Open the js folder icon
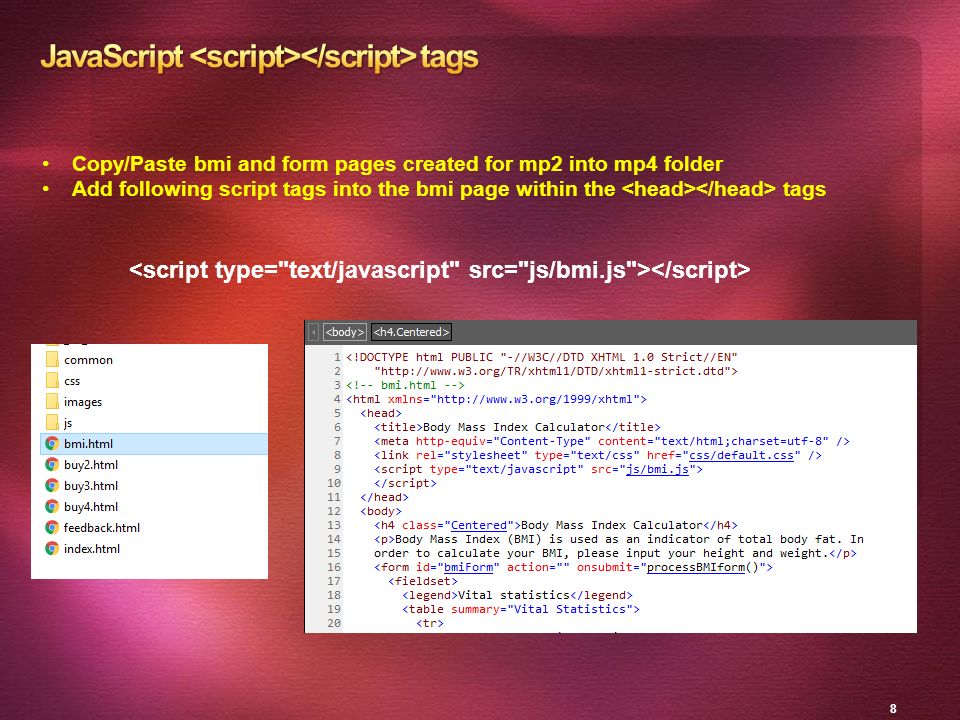Viewport: 960px width, 720px height. pyautogui.click(x=53, y=422)
